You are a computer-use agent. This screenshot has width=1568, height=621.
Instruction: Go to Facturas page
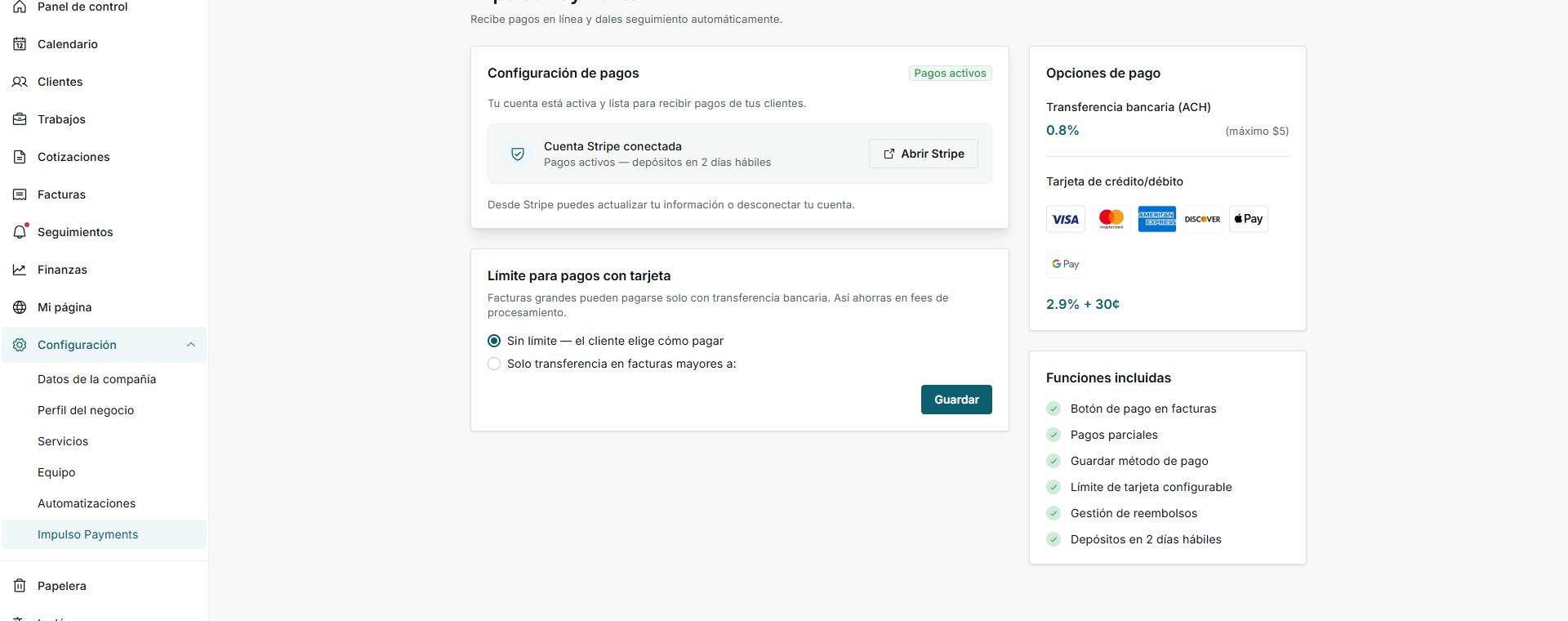[104, 194]
